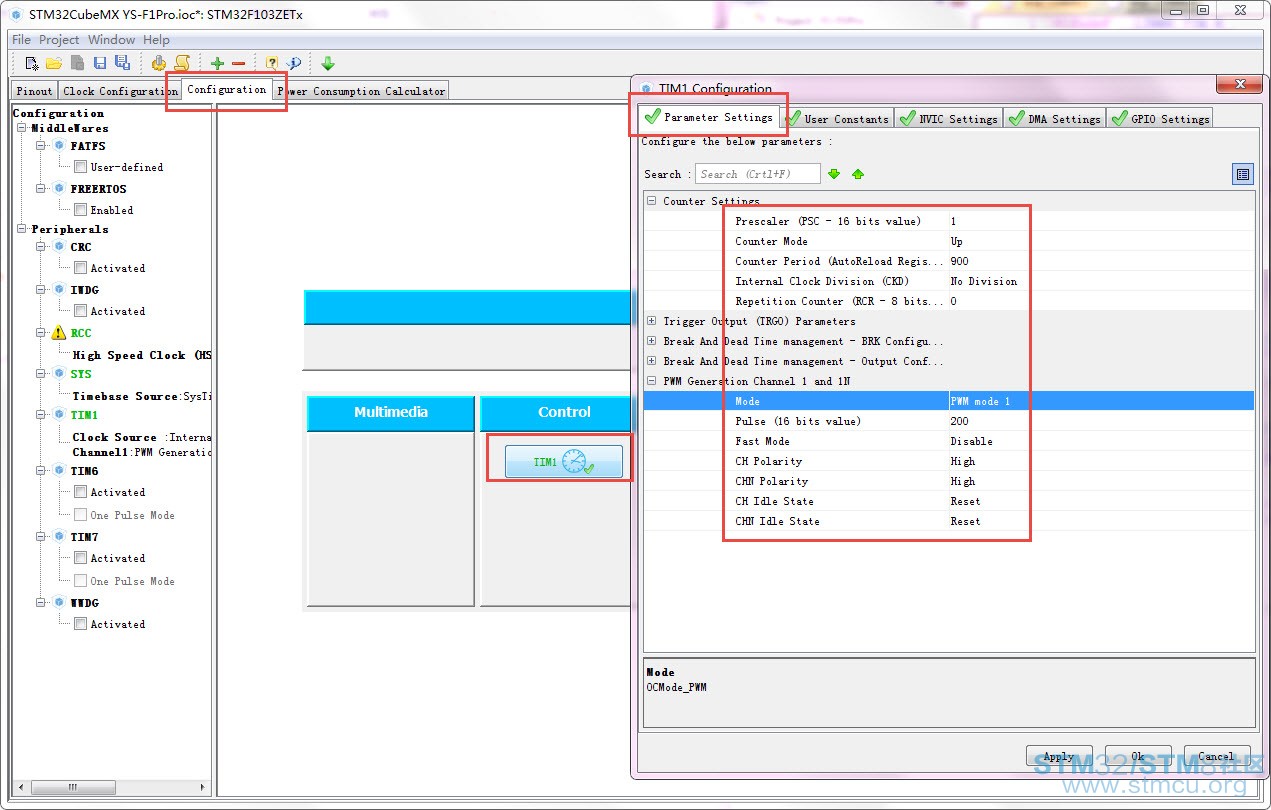Image resolution: width=1271 pixels, height=810 pixels.
Task: Toggle the parameter table view icon
Action: 1242,174
